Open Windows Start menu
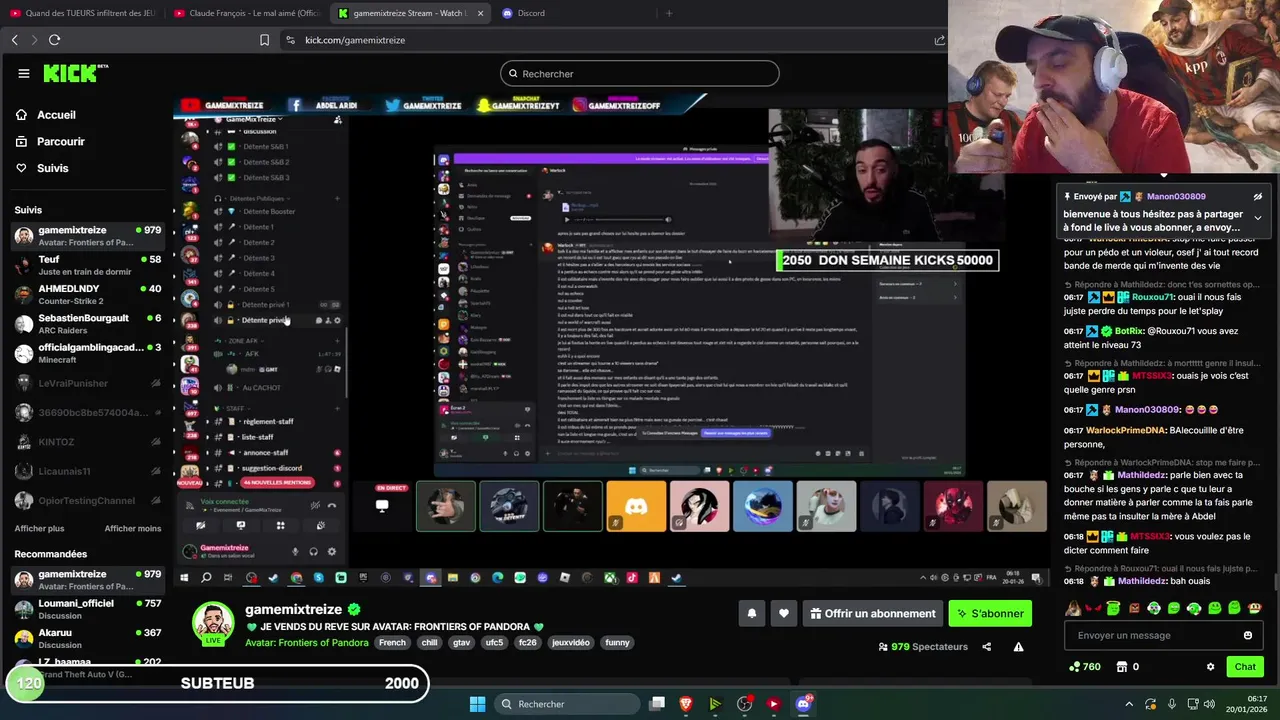Image resolution: width=1280 pixels, height=720 pixels. point(477,704)
